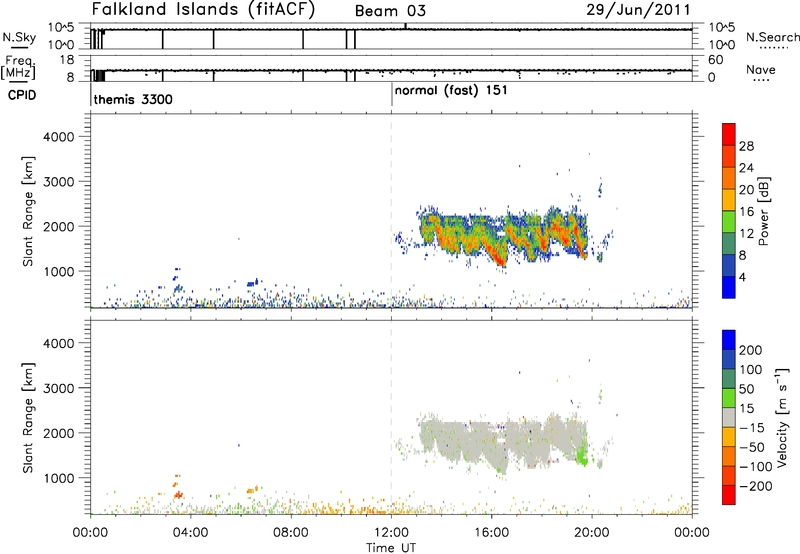The width and height of the screenshot is (800, 554).
Task: Click the '08:00' time axis label
Action: (x=291, y=533)
